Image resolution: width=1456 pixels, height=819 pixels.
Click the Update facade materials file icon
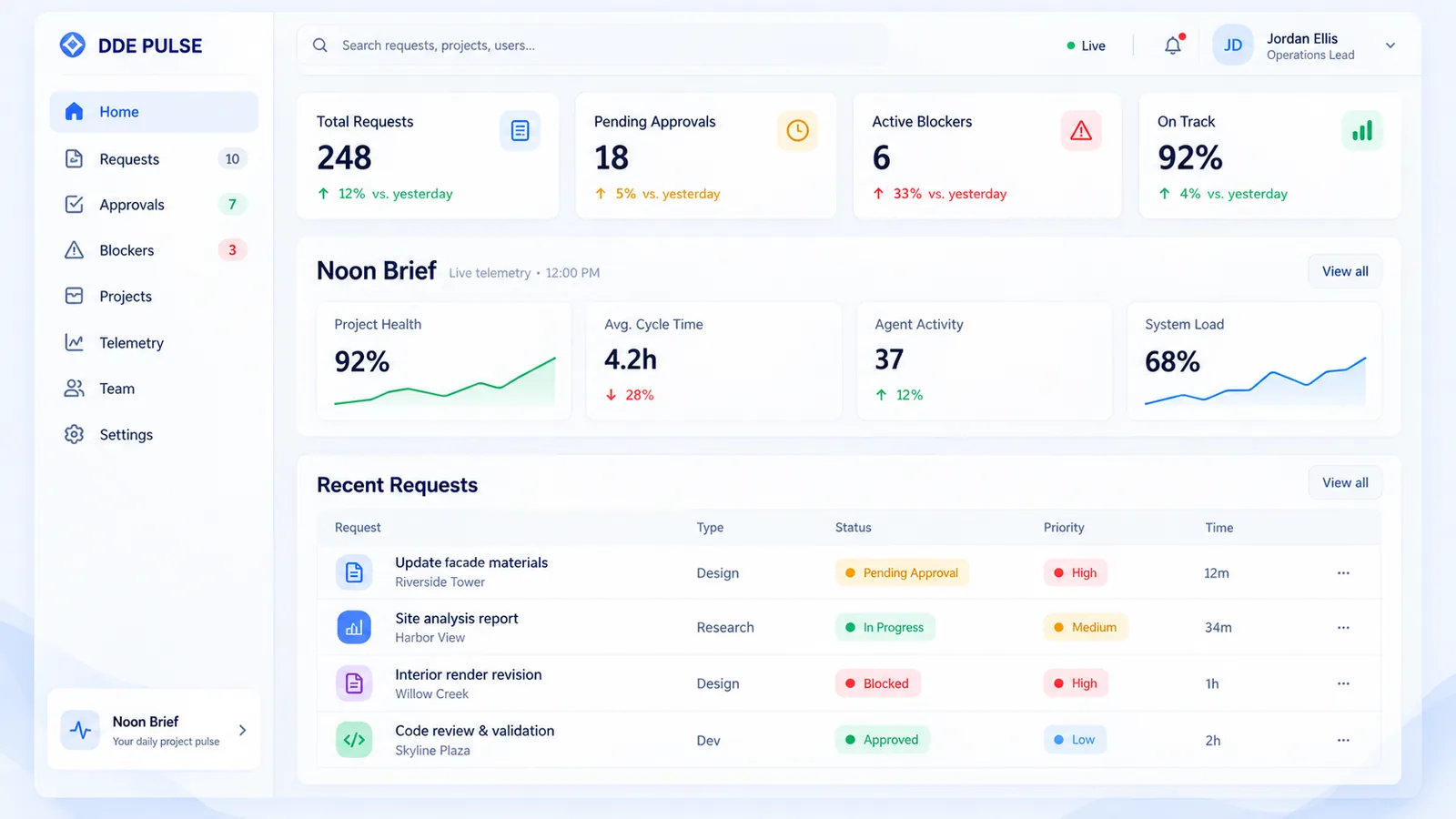click(x=354, y=572)
